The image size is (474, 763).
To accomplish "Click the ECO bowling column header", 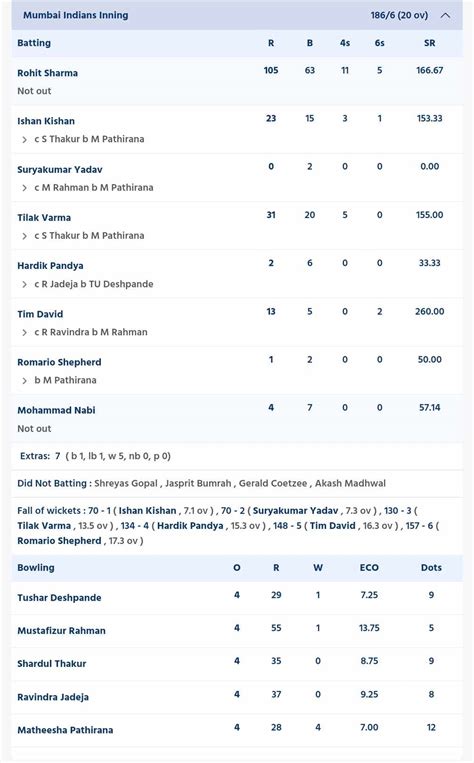I will pos(369,567).
